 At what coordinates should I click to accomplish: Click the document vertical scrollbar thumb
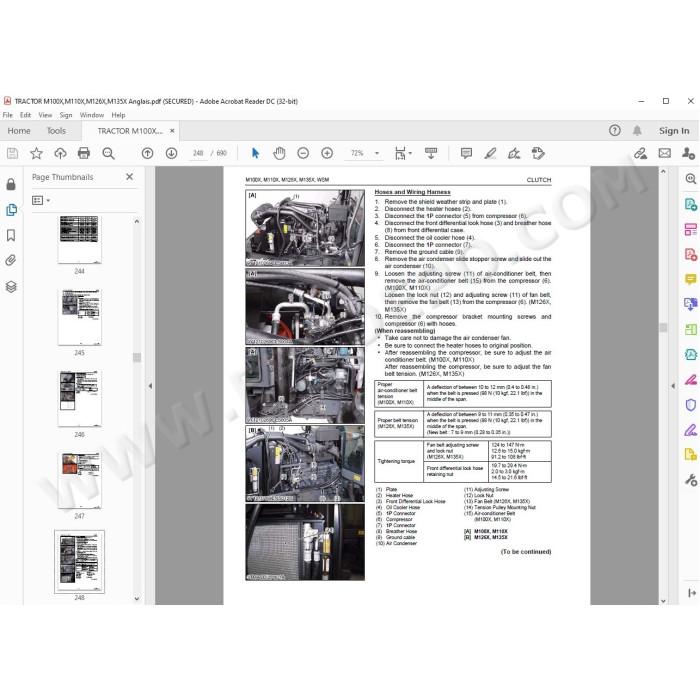pyautogui.click(x=663, y=328)
